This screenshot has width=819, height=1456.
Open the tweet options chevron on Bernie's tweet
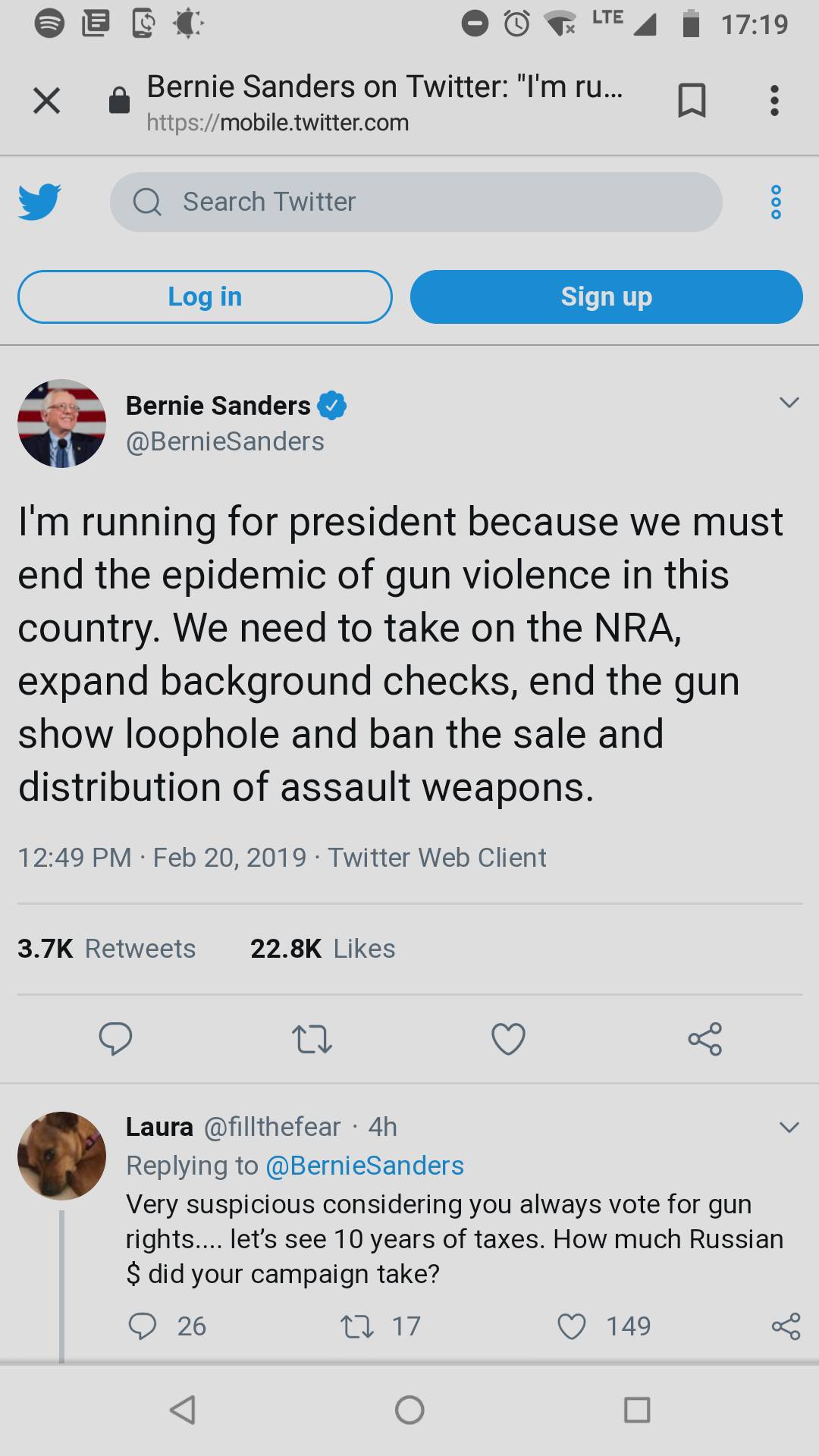tap(789, 402)
